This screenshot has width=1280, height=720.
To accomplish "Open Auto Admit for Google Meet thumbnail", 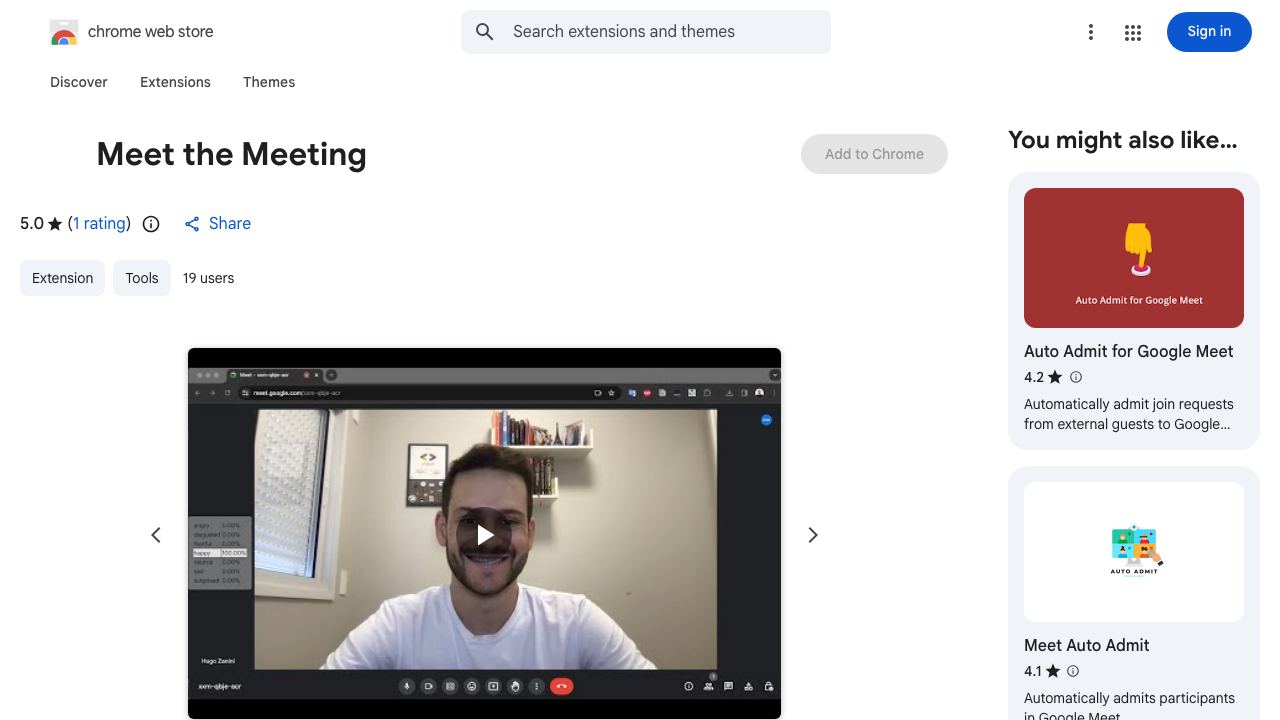I will click(1134, 258).
